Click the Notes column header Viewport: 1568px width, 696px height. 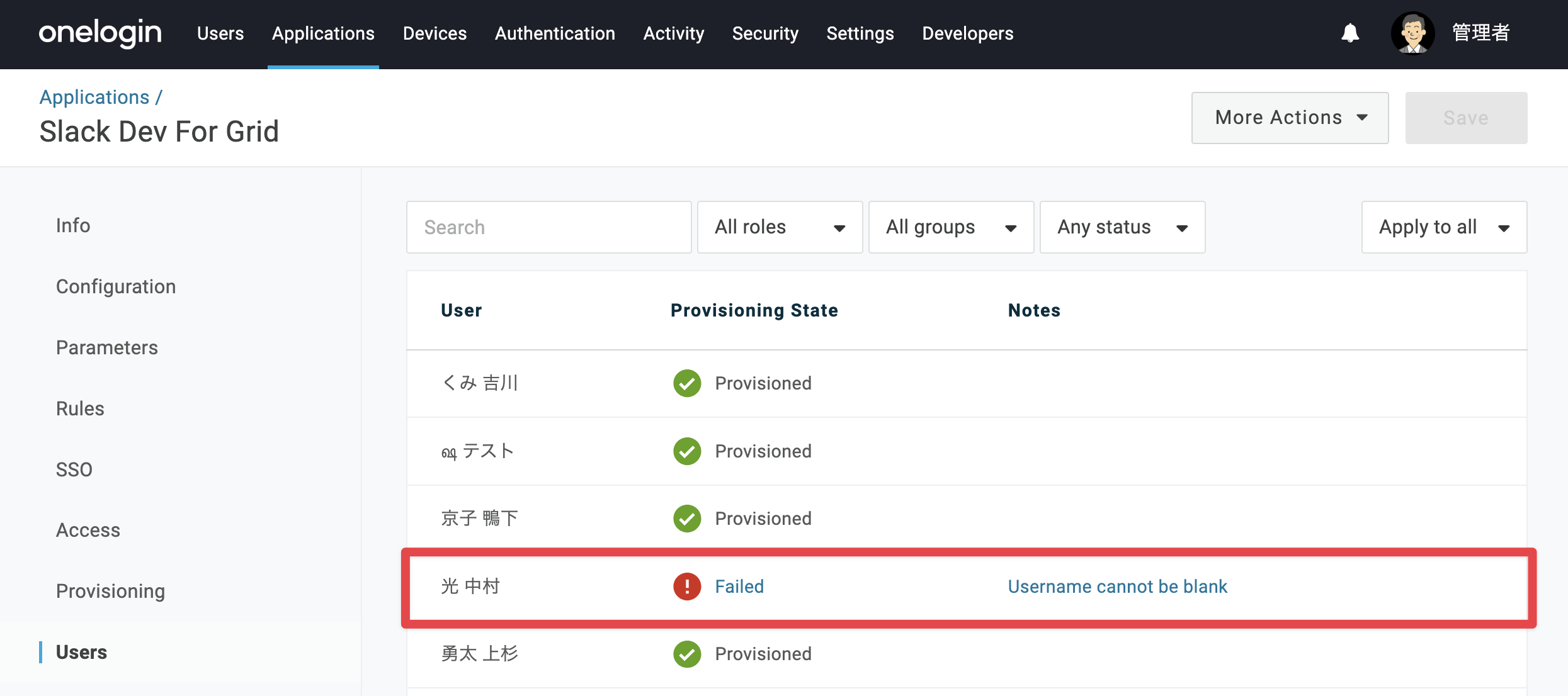pyautogui.click(x=1034, y=310)
